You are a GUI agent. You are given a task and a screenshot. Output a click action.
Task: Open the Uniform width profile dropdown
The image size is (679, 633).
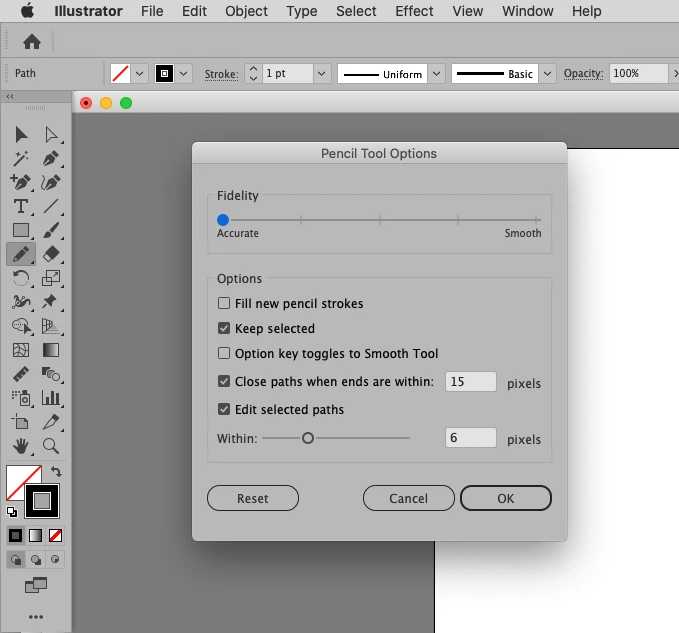(x=436, y=74)
